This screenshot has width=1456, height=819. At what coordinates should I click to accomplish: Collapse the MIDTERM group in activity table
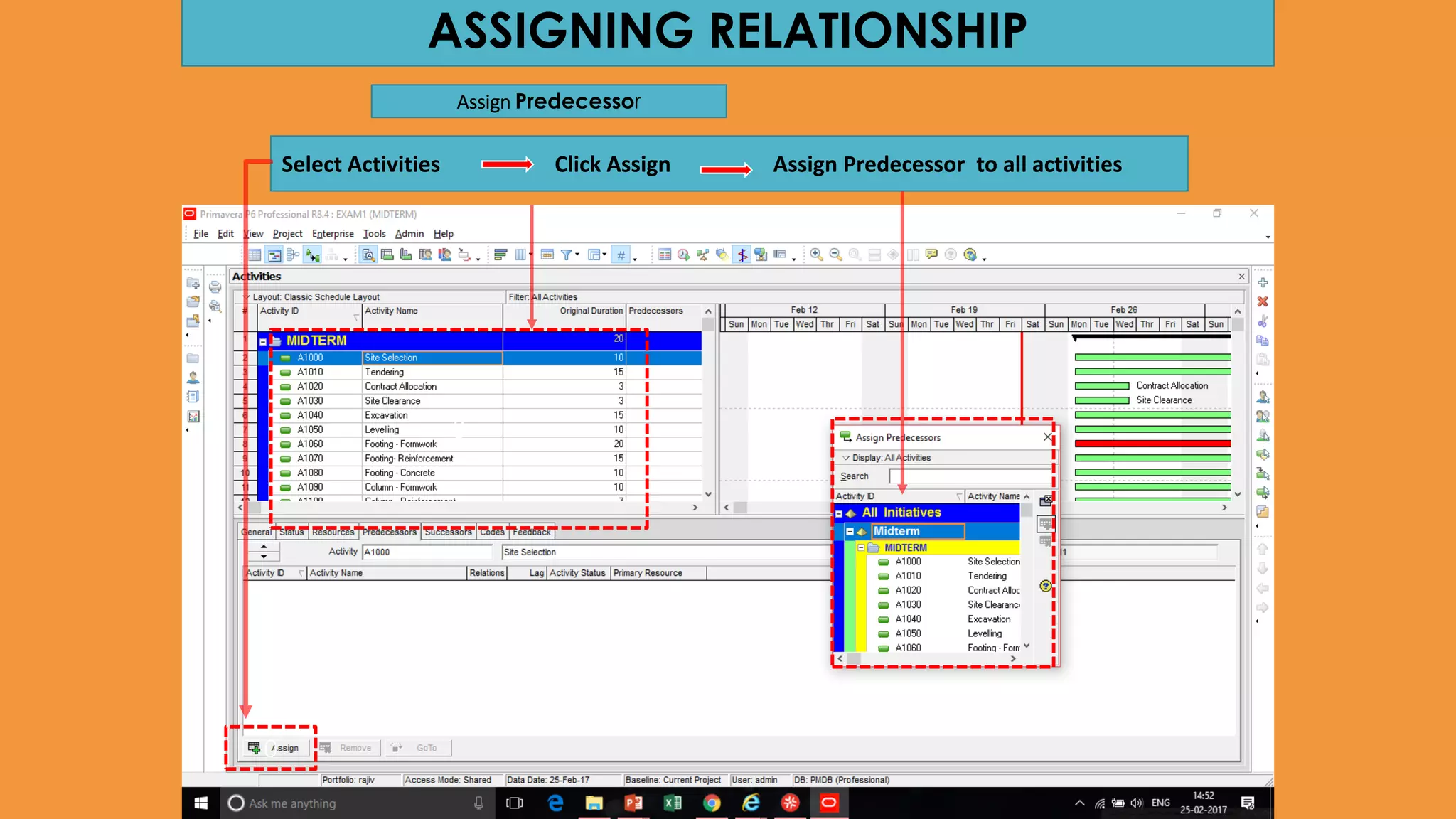(263, 341)
